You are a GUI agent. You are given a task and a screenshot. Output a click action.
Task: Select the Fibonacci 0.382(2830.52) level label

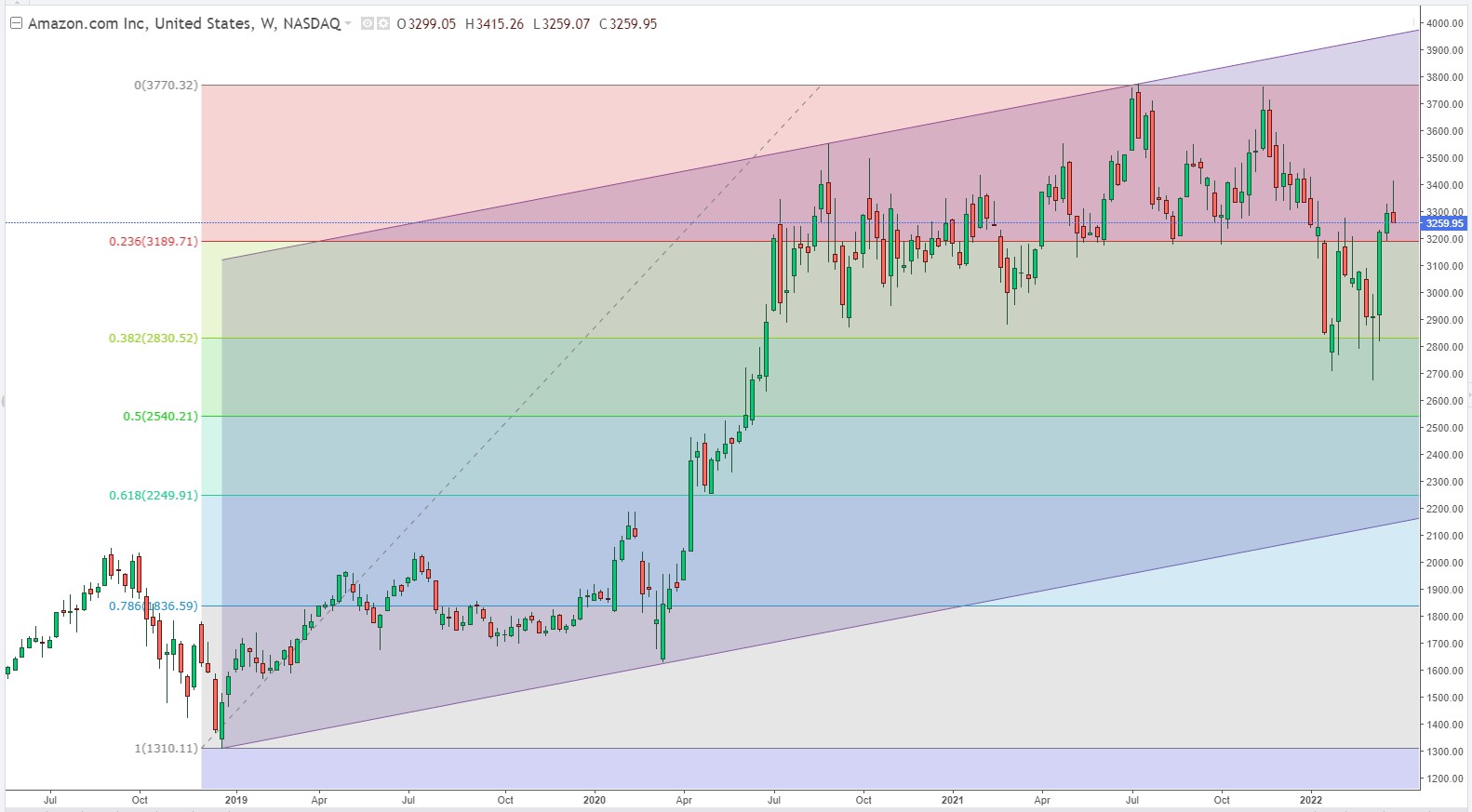coord(154,338)
